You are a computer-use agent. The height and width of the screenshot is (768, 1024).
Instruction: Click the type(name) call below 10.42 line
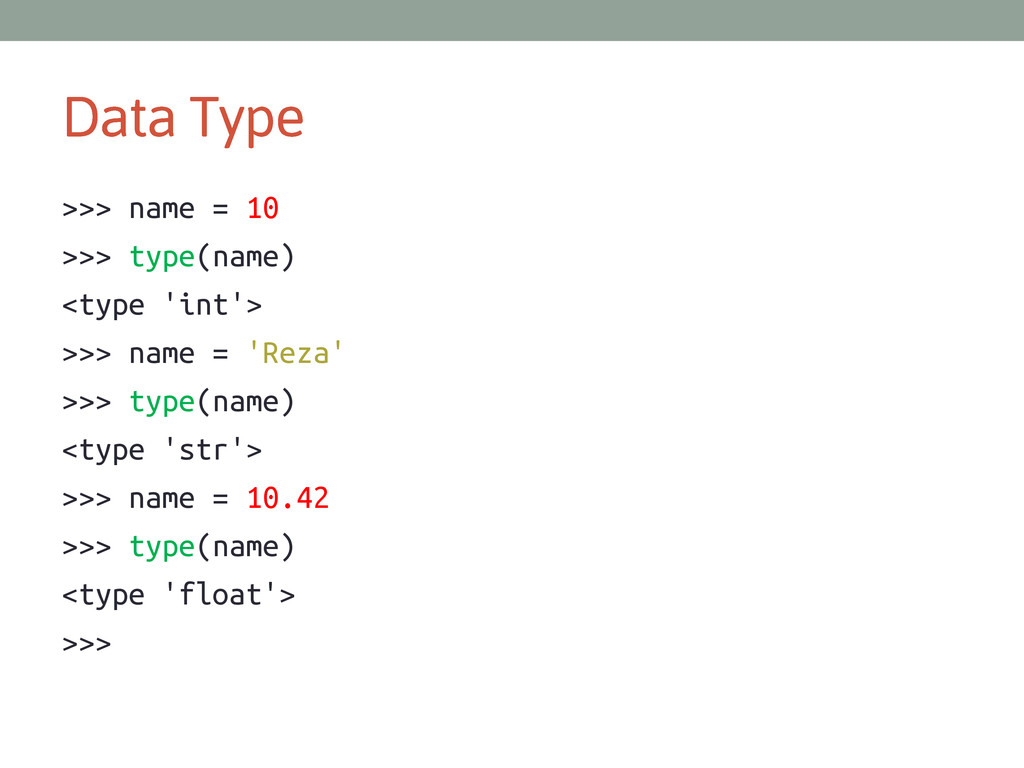(x=212, y=547)
